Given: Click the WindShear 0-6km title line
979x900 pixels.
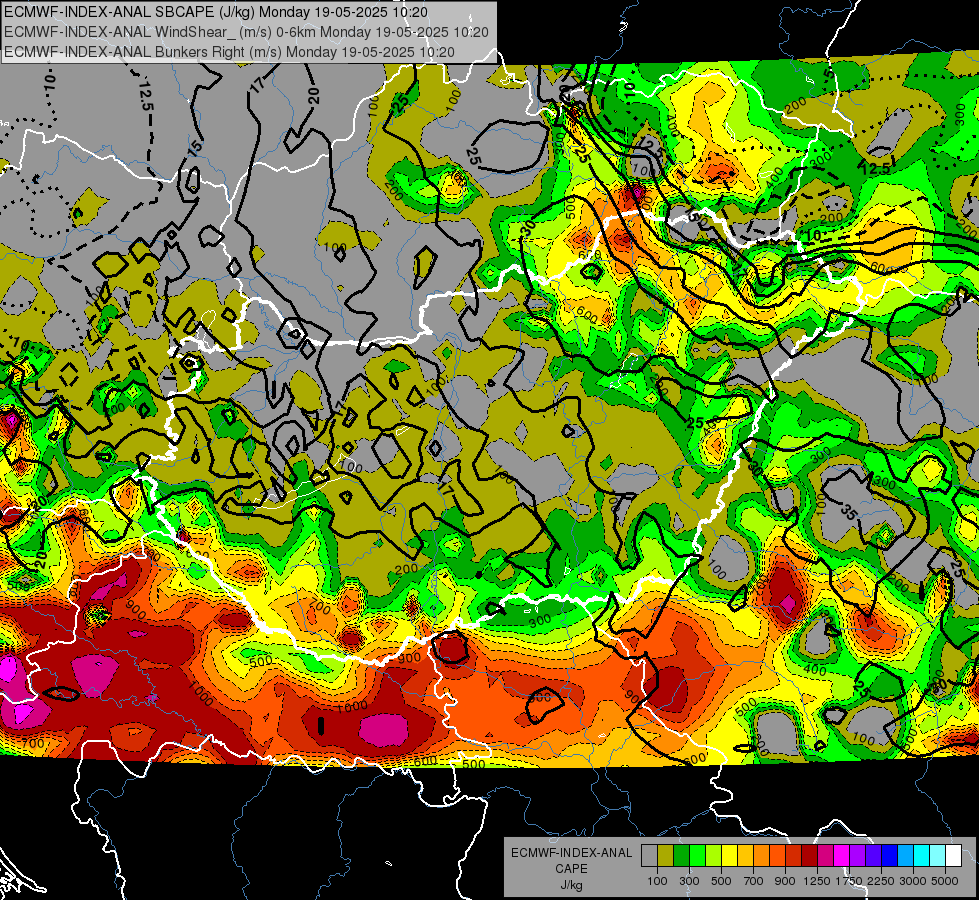Looking at the screenshot, I should point(246,32).
